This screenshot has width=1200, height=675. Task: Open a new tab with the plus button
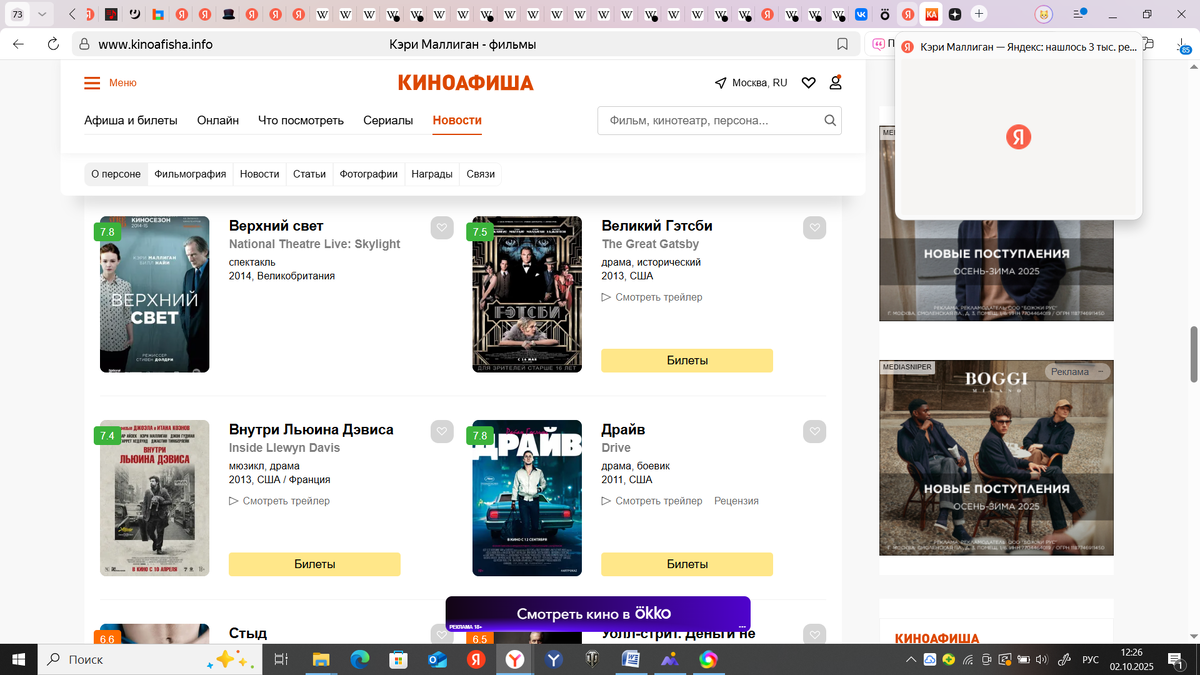(x=979, y=14)
